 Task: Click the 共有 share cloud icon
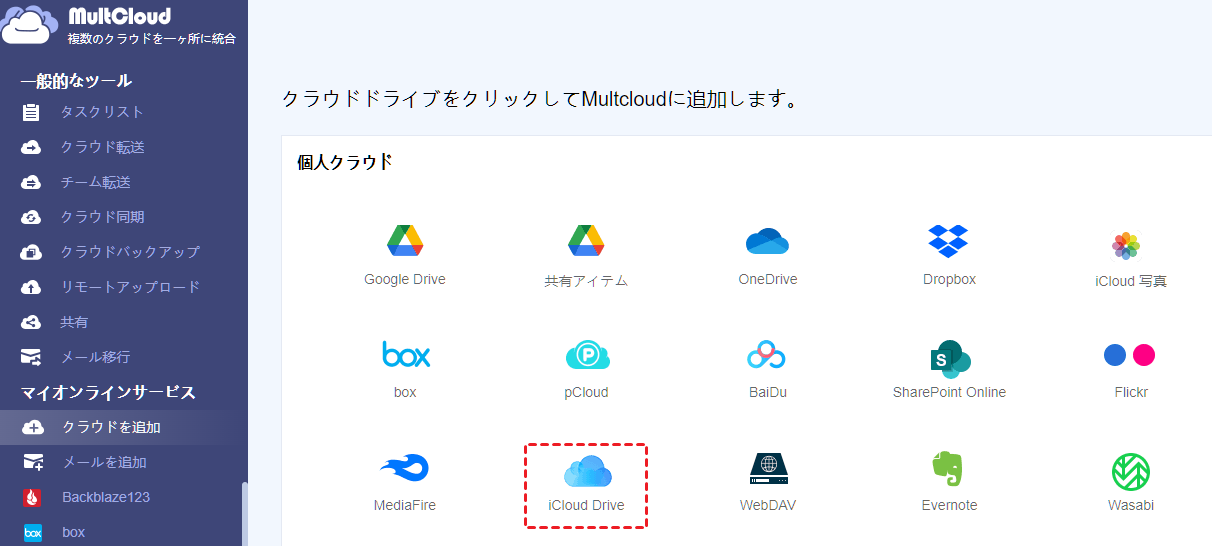[x=32, y=322]
